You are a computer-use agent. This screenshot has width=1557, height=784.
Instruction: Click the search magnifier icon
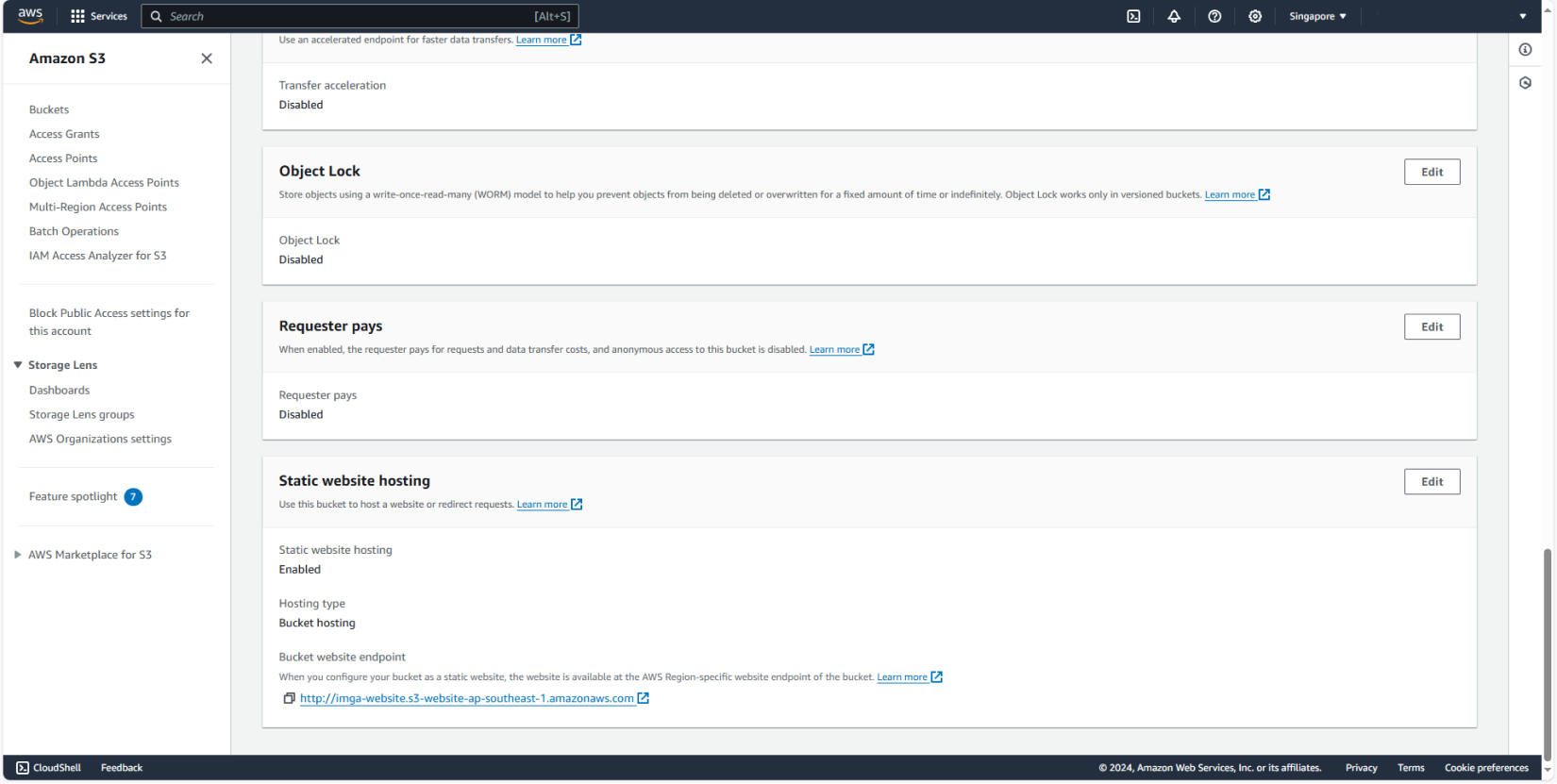click(x=157, y=16)
